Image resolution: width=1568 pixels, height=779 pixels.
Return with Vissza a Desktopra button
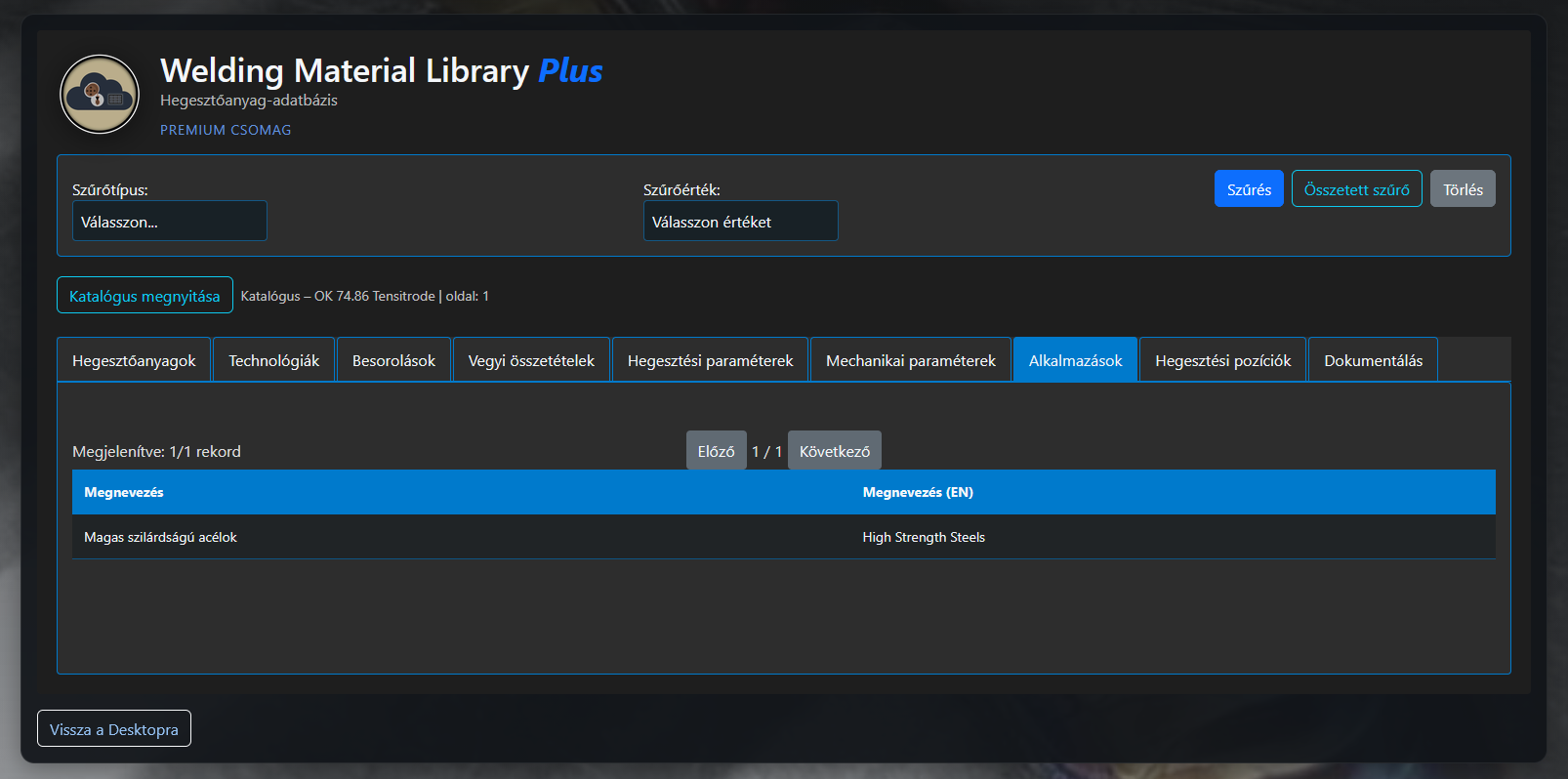coord(114,728)
